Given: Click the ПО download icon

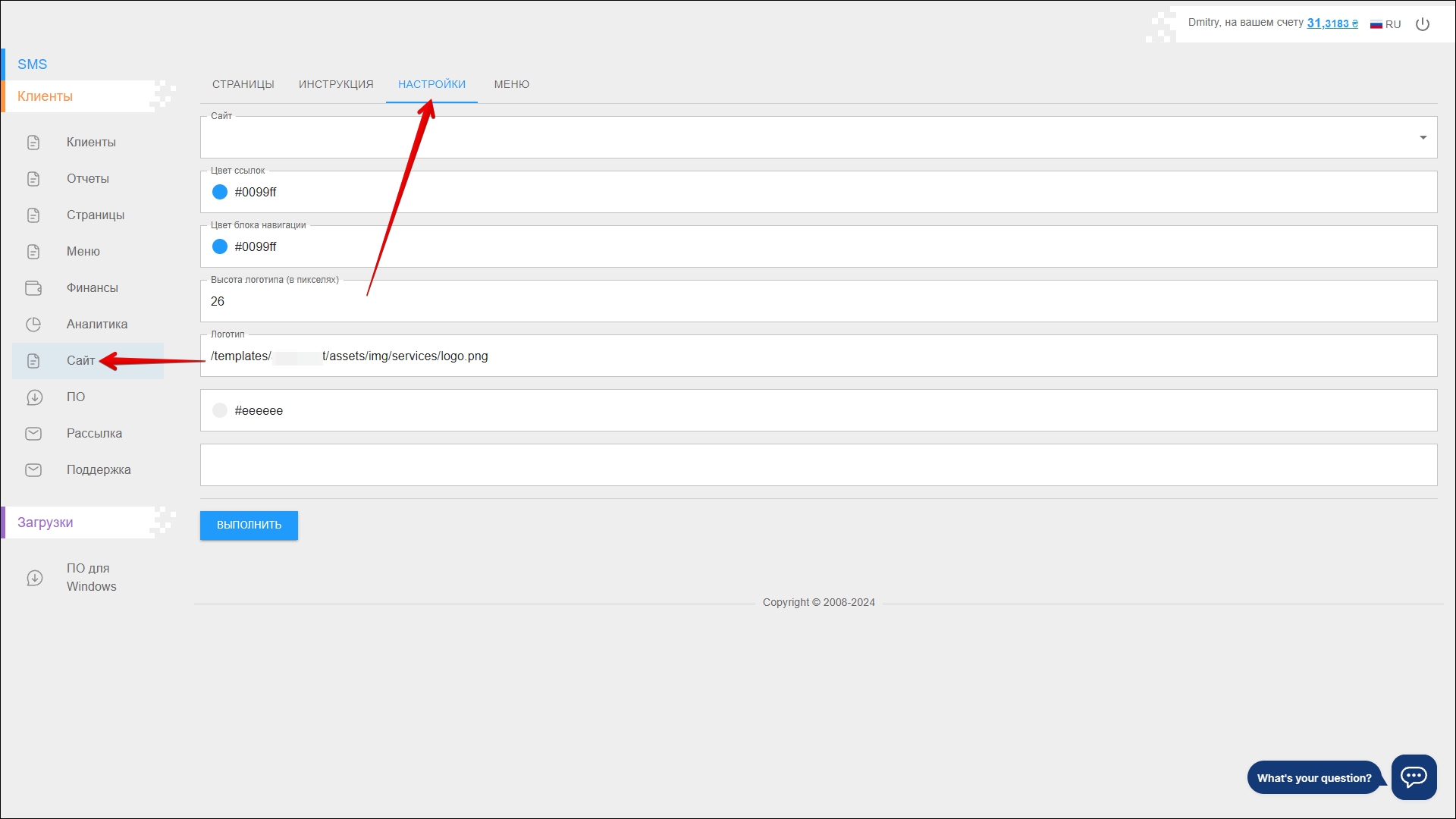Looking at the screenshot, I should coord(34,397).
